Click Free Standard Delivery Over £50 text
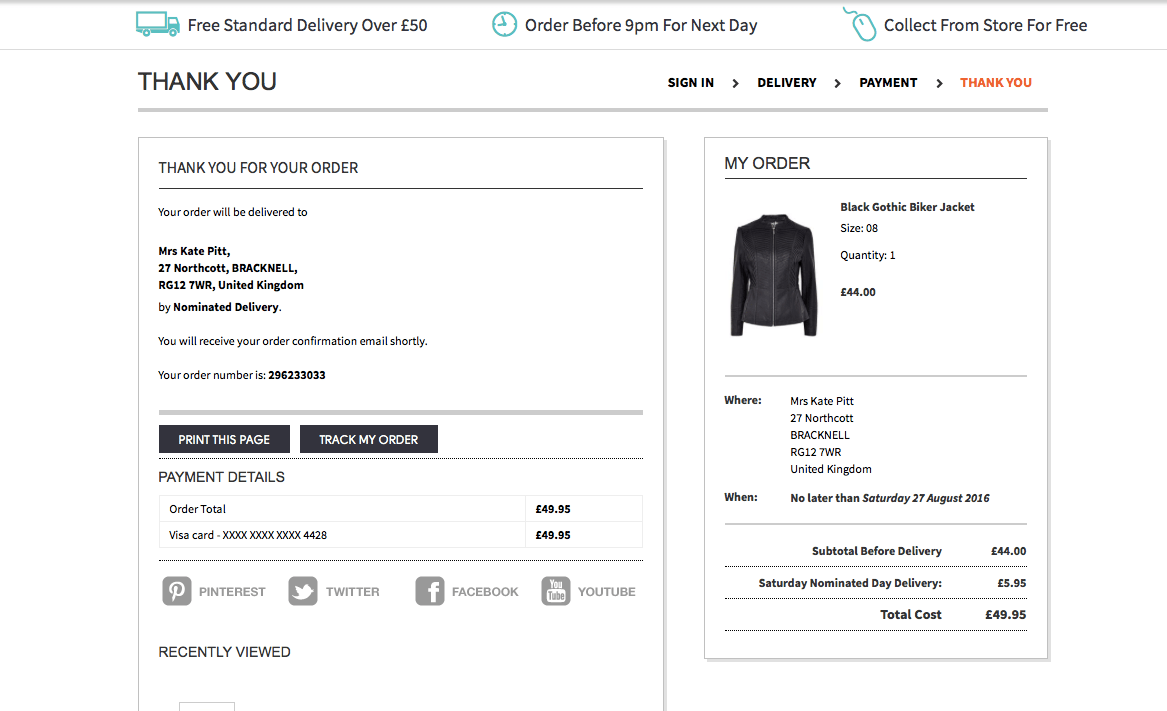Viewport: 1167px width, 711px height. pyautogui.click(x=307, y=25)
